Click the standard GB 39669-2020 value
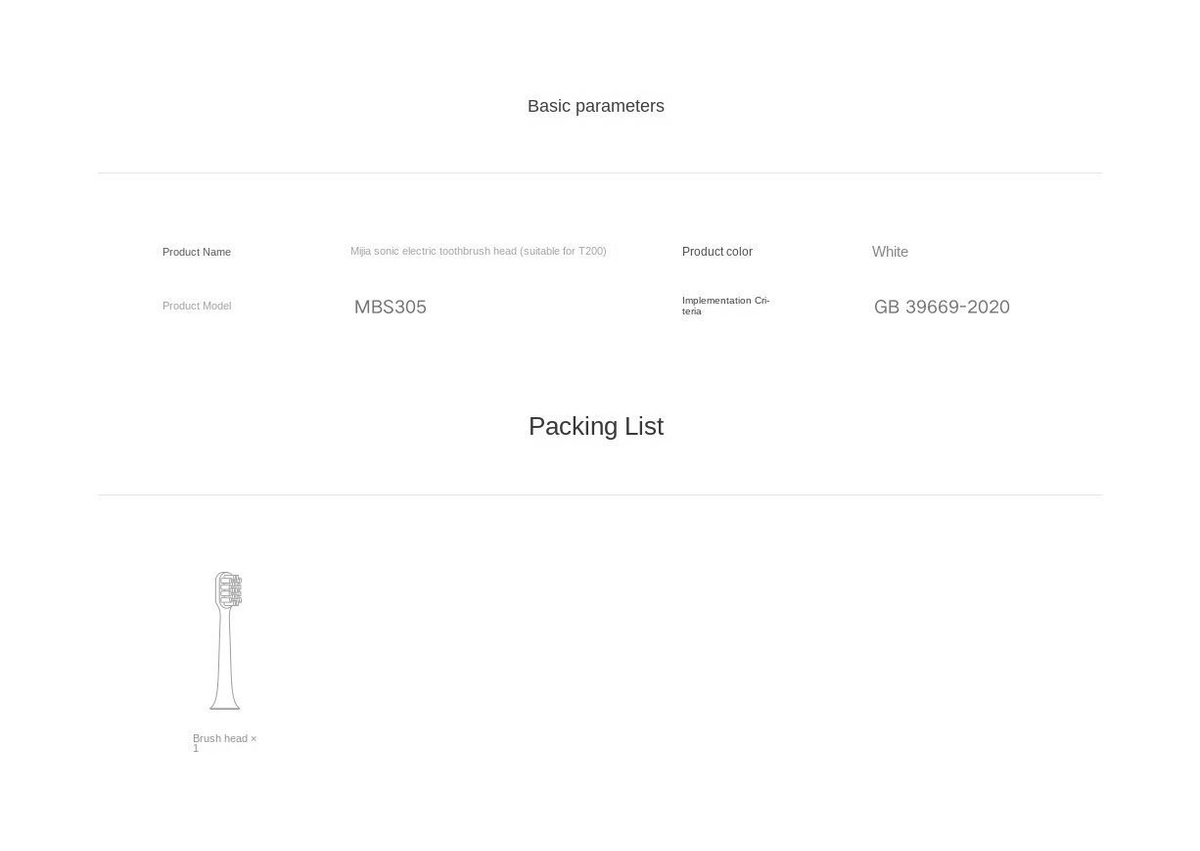This screenshot has height=851, width=1200. point(942,307)
